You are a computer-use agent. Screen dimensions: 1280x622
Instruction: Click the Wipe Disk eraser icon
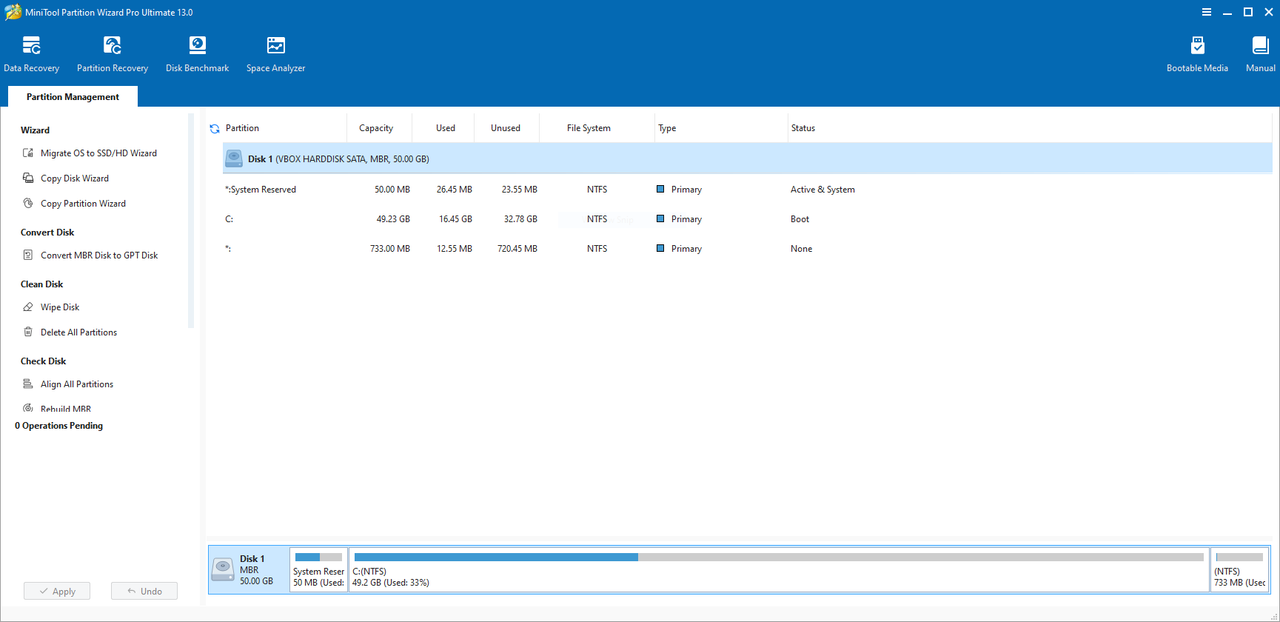click(x=29, y=307)
